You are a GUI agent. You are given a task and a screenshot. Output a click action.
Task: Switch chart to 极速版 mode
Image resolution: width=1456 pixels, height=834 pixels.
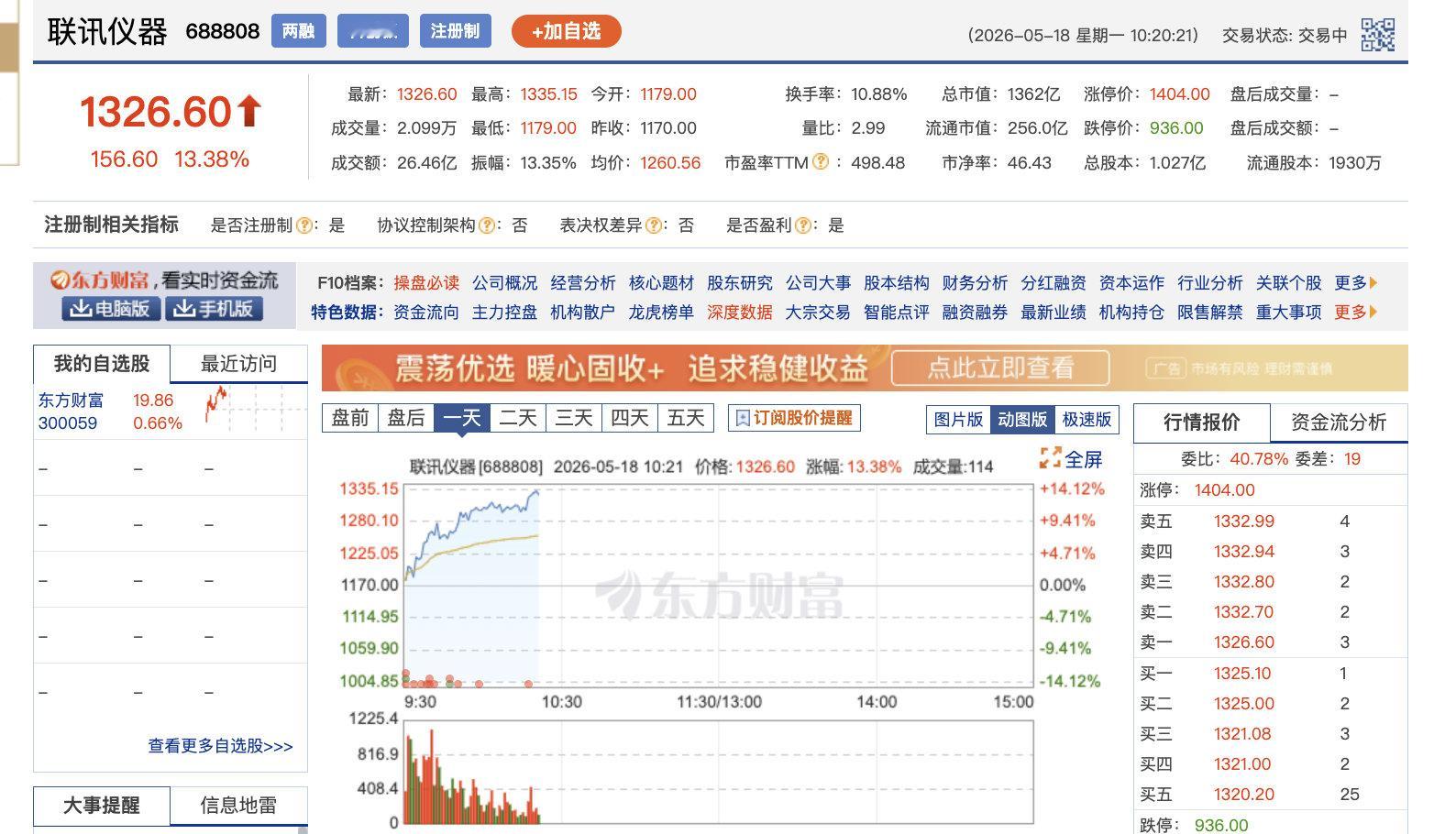coord(1086,419)
